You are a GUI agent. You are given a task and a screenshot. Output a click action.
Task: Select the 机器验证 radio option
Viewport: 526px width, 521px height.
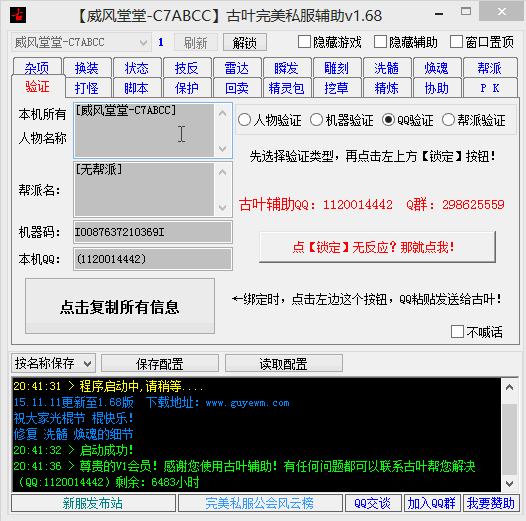tap(316, 120)
